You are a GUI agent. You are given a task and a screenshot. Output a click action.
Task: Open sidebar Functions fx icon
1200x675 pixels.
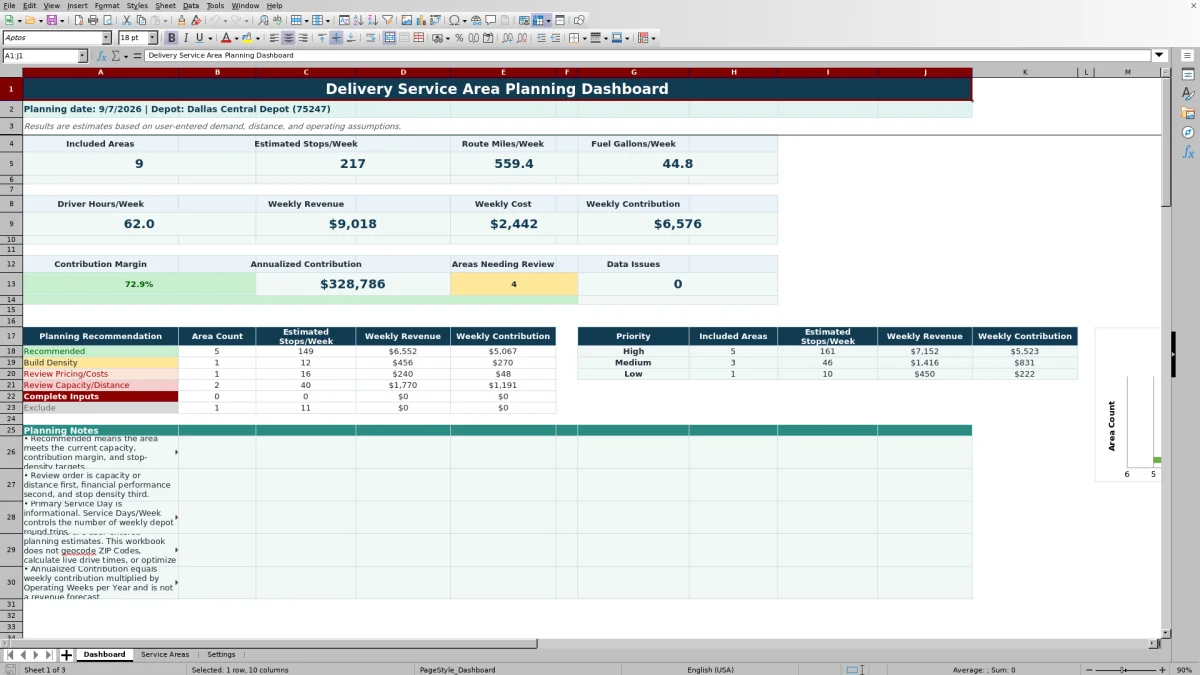click(x=1188, y=152)
